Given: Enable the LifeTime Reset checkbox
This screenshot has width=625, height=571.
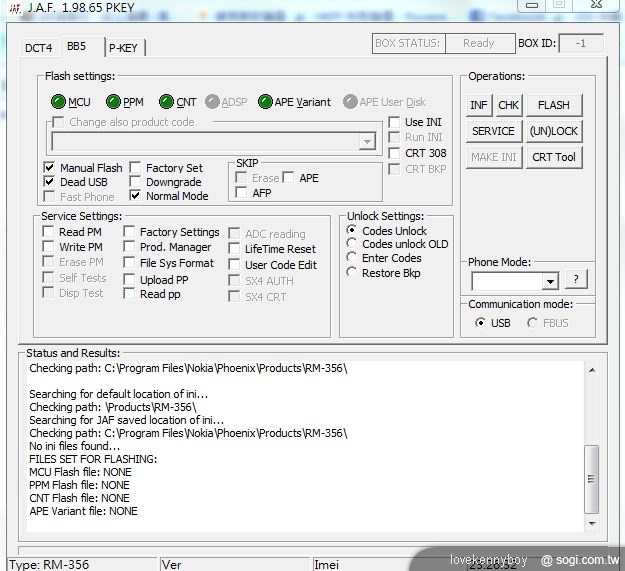Looking at the screenshot, I should [234, 248].
